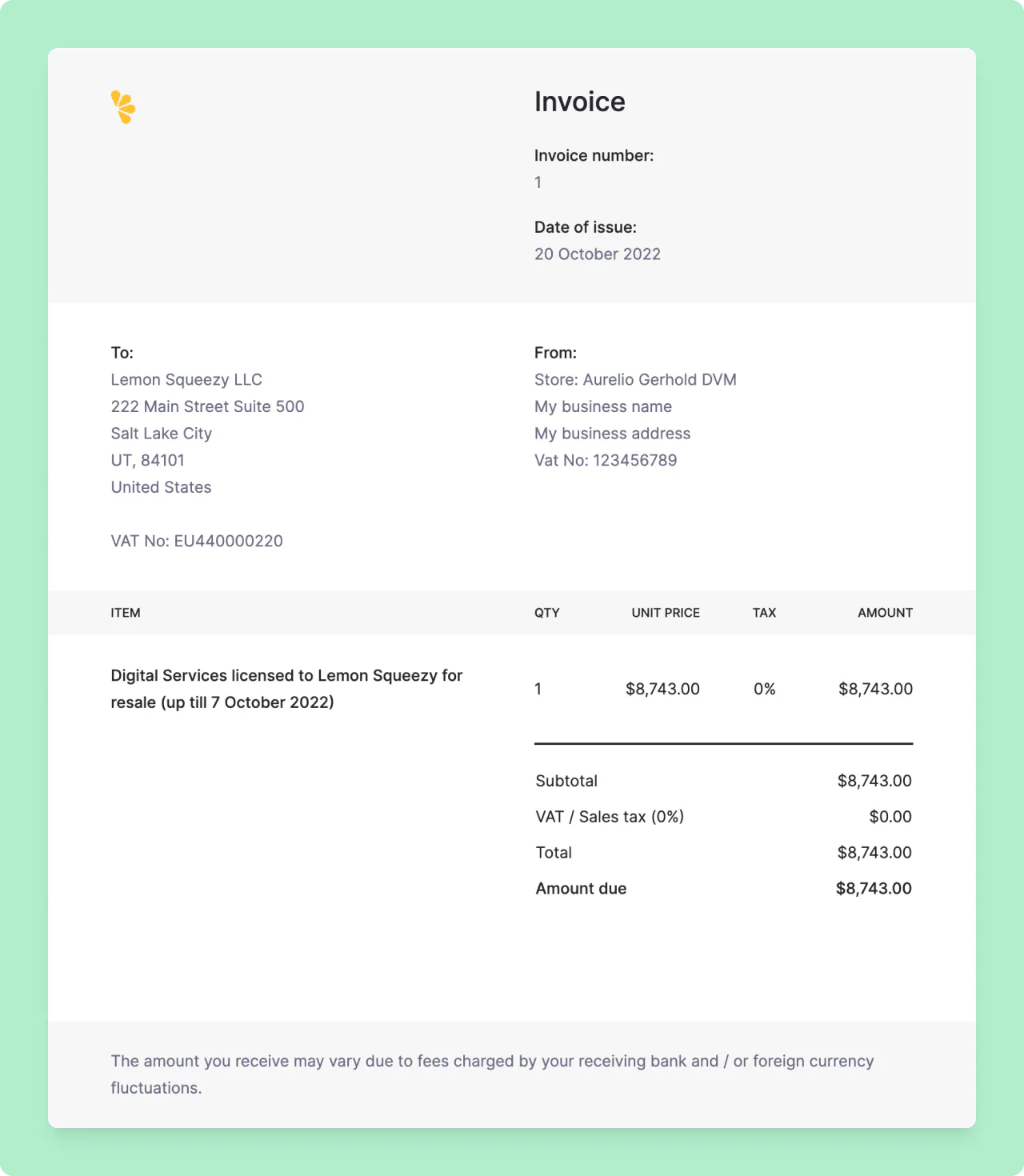Click the Lemon Squeezy lemon logo
Screen dimensions: 1024x1176
123,107
